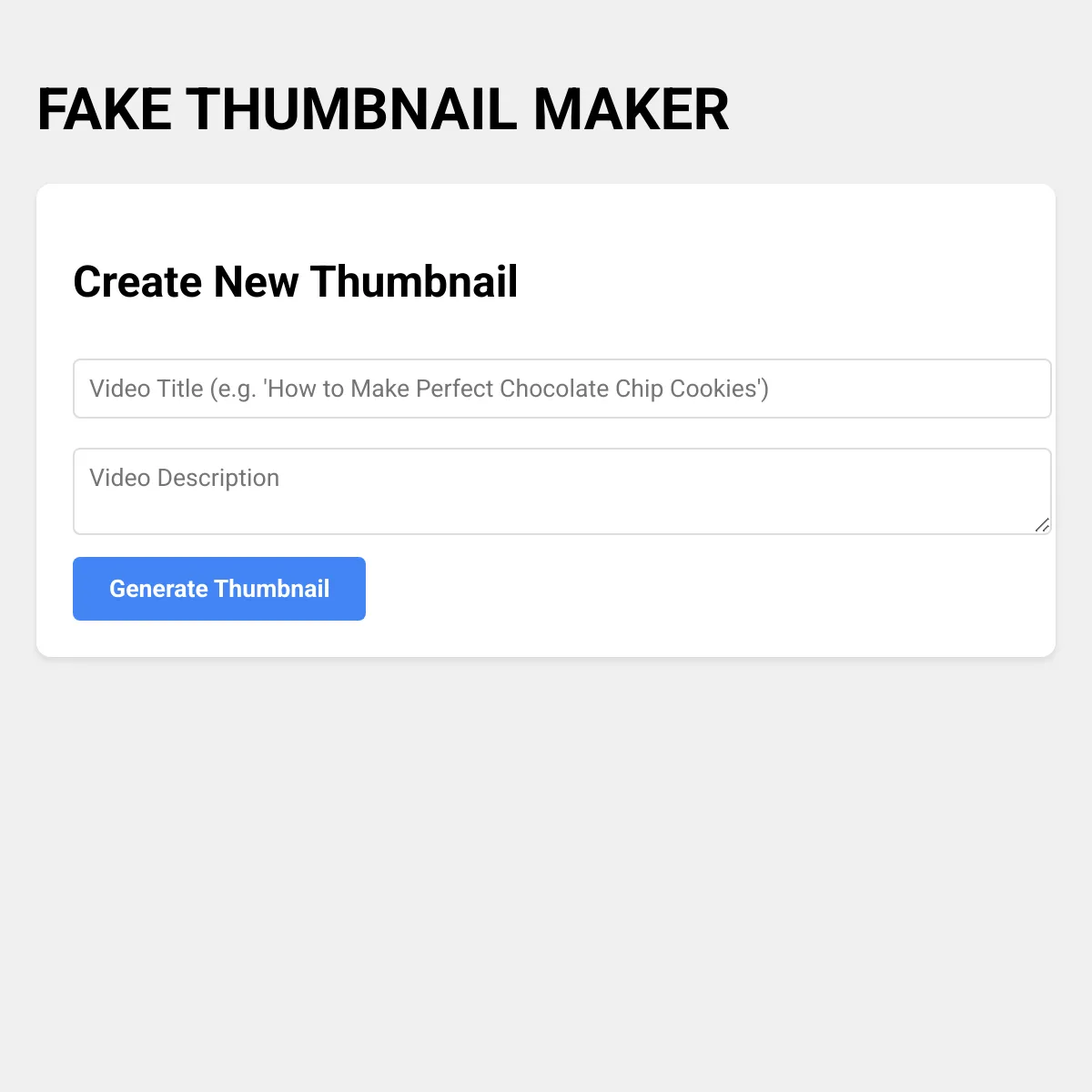The width and height of the screenshot is (1092, 1092).
Task: Click the Video Title input field
Action: [561, 389]
